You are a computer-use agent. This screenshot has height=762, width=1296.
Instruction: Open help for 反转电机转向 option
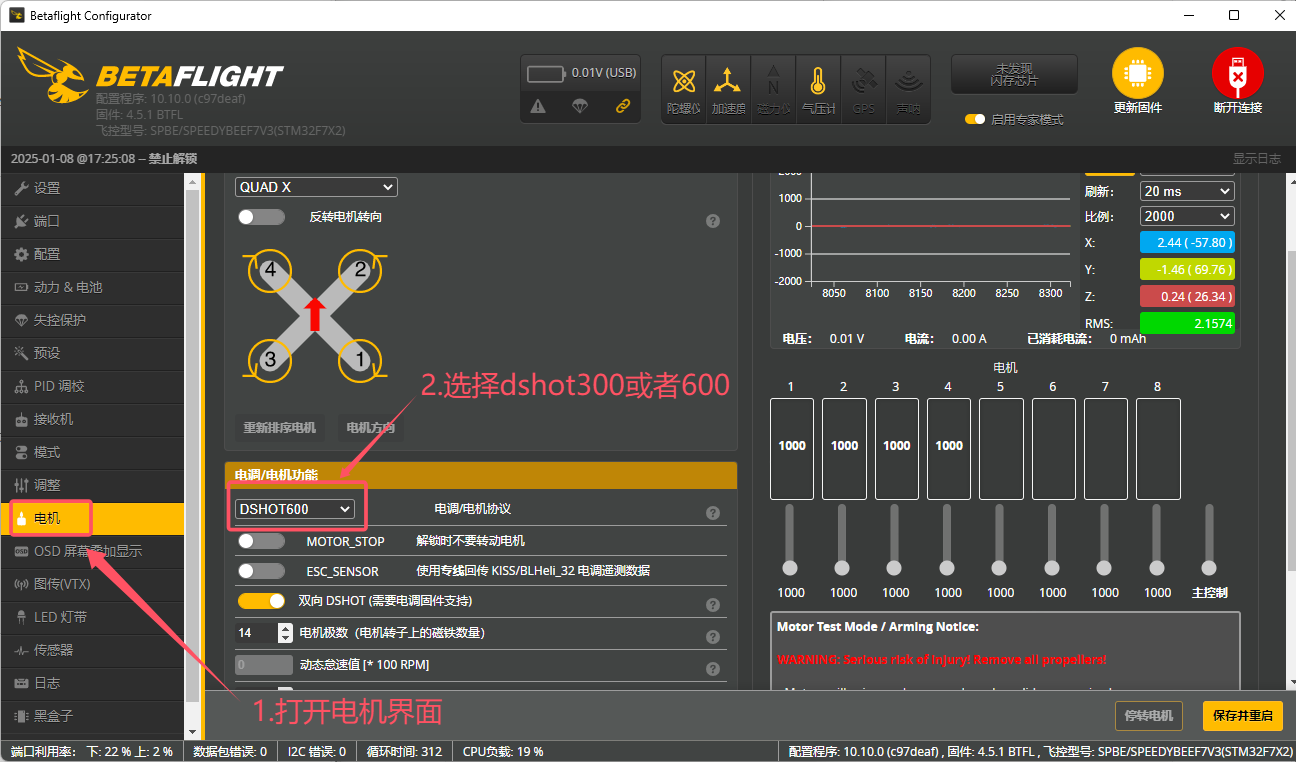pos(713,221)
